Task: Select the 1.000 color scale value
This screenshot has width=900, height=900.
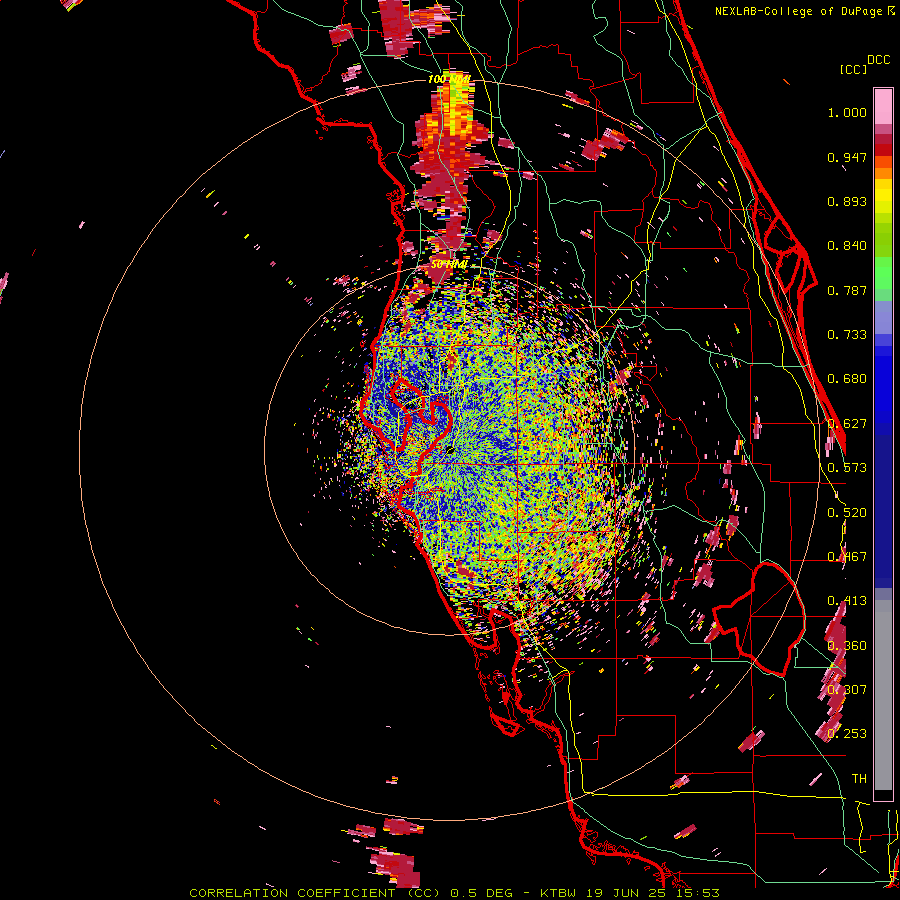Action: tap(847, 112)
